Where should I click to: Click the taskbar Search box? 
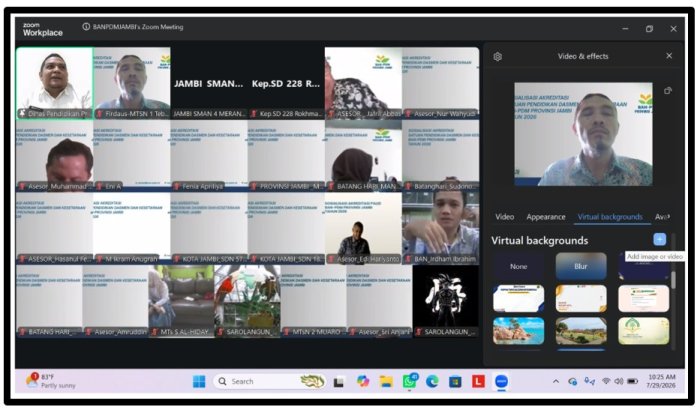coord(269,381)
